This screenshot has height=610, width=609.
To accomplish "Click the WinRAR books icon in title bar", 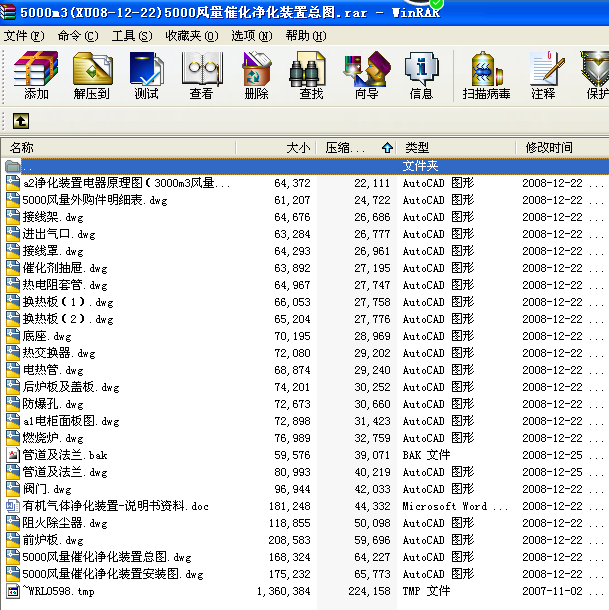I will (8, 12).
